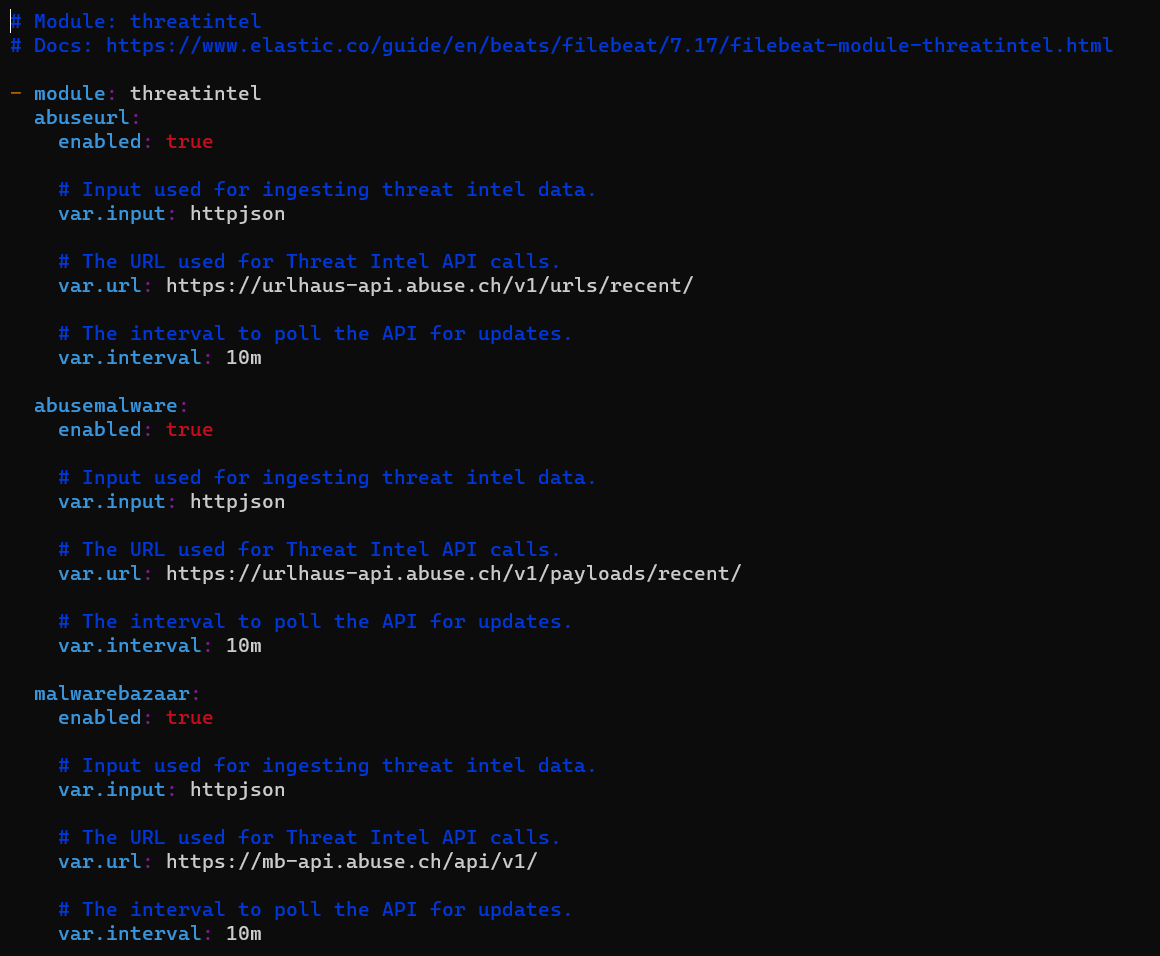The image size is (1160, 956).
Task: Click the 'abuseurl:' section key
Action: 87,118
